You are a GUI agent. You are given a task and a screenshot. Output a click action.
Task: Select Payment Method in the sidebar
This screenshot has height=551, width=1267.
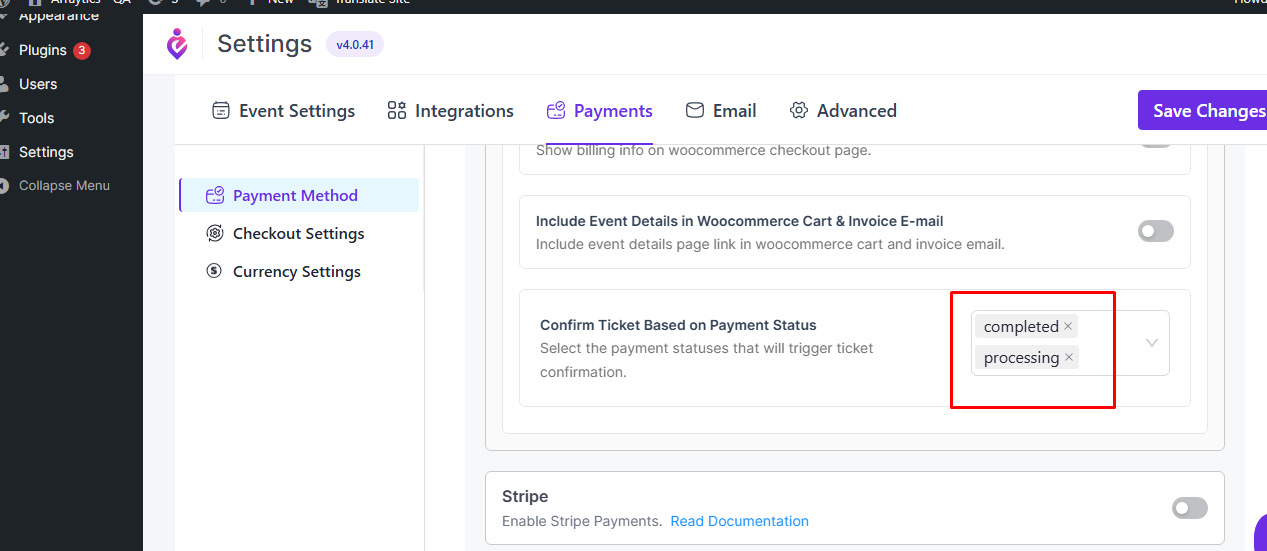295,196
